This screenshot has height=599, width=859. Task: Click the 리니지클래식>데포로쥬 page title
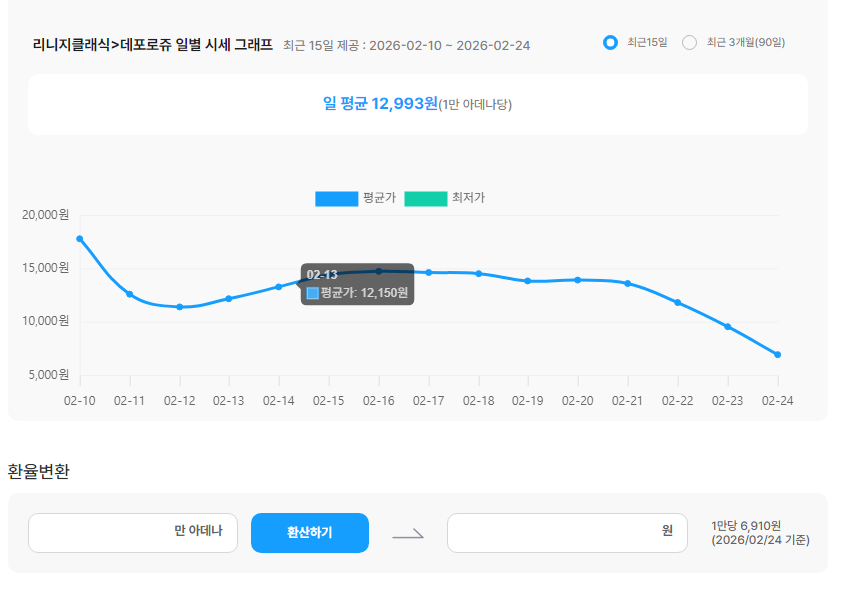tap(150, 45)
